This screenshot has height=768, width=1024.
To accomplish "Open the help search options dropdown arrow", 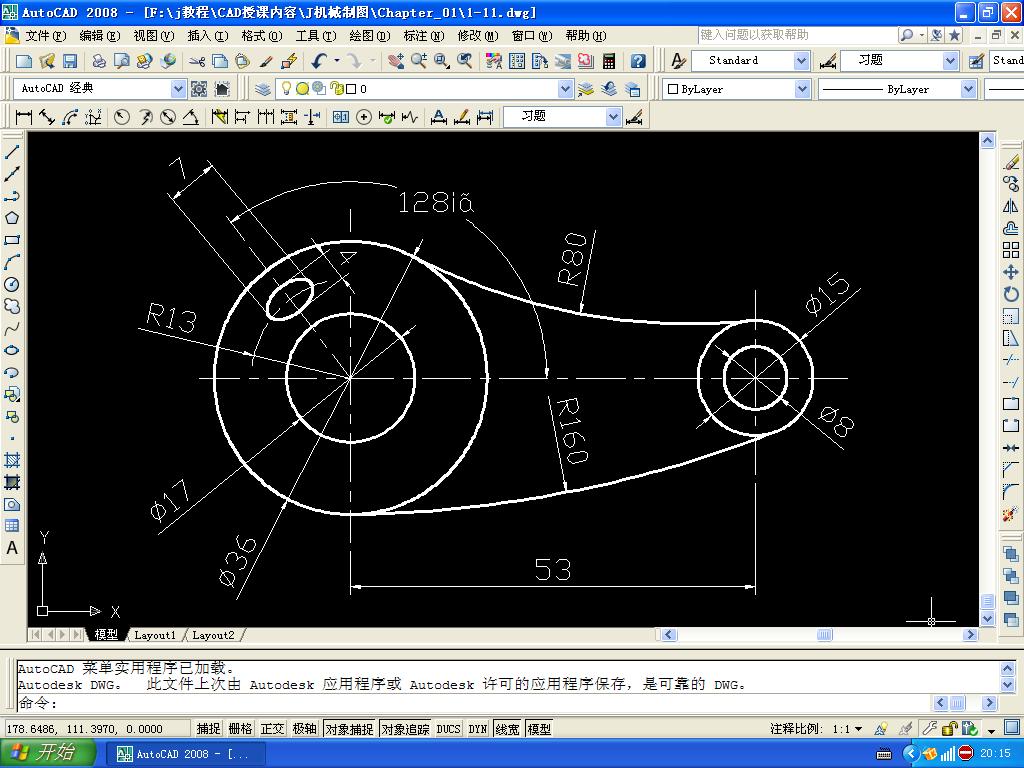I will [921, 35].
